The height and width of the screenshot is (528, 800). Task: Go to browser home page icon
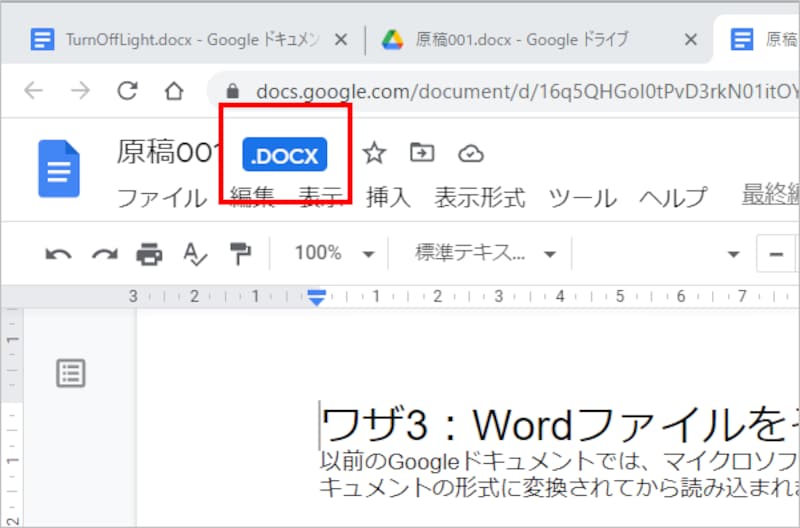click(174, 91)
